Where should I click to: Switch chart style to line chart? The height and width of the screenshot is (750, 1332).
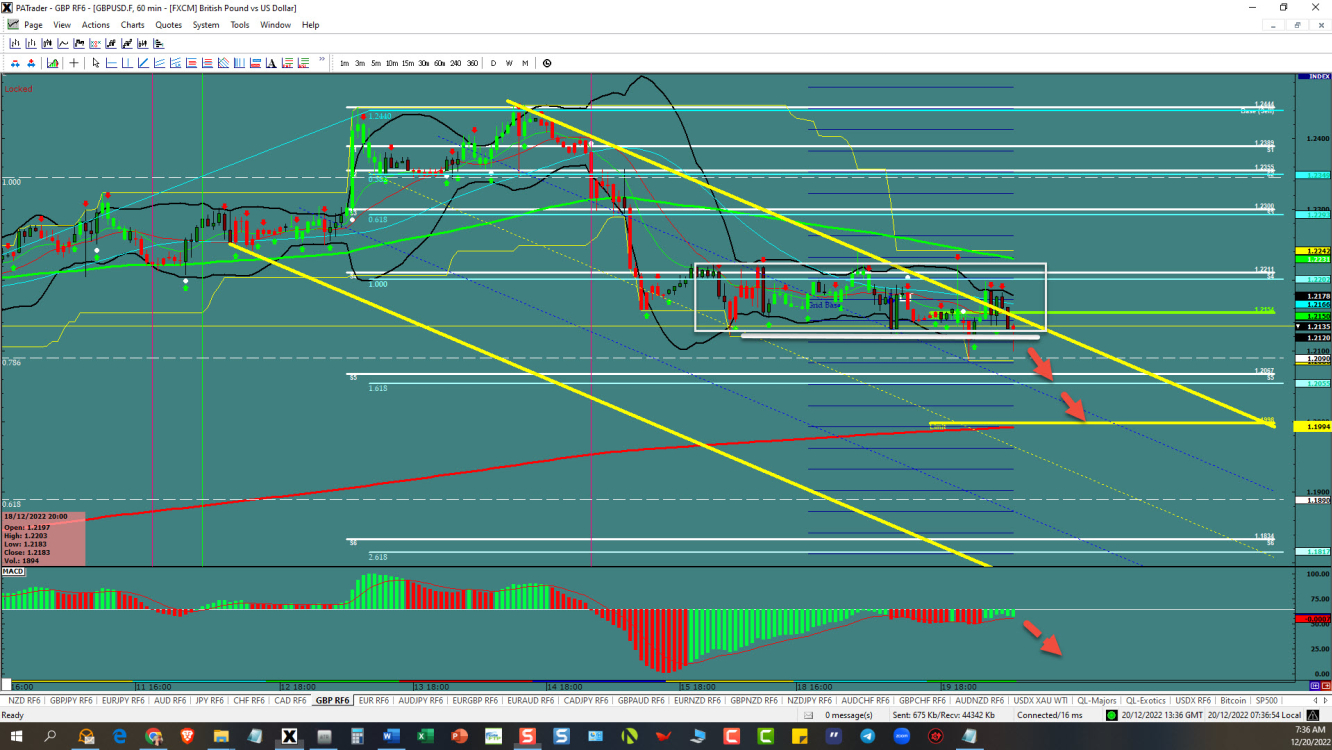click(63, 43)
